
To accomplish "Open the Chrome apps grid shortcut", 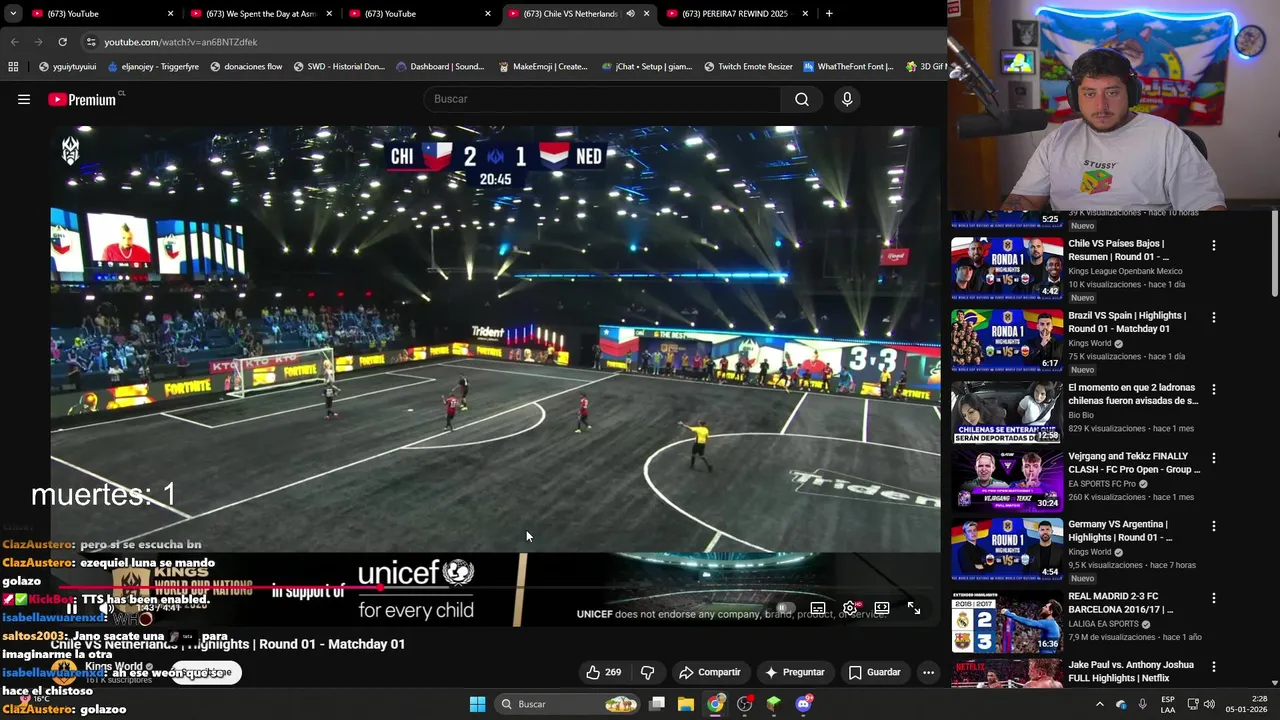I will click(x=13, y=67).
